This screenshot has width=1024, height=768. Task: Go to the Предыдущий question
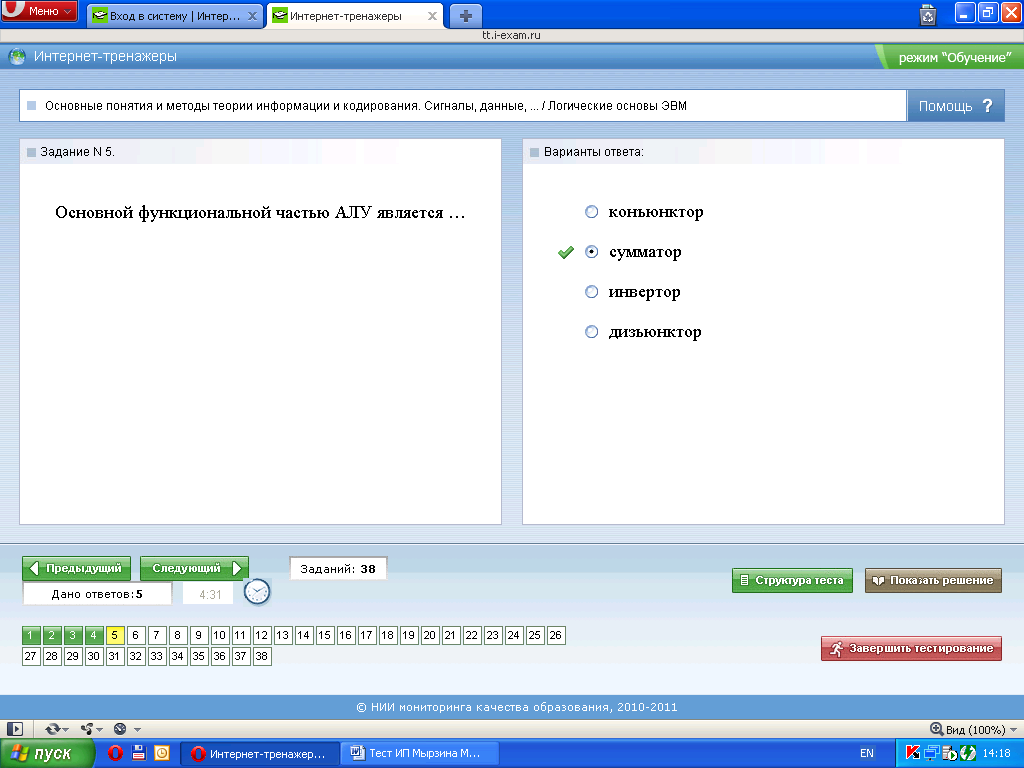coord(76,568)
